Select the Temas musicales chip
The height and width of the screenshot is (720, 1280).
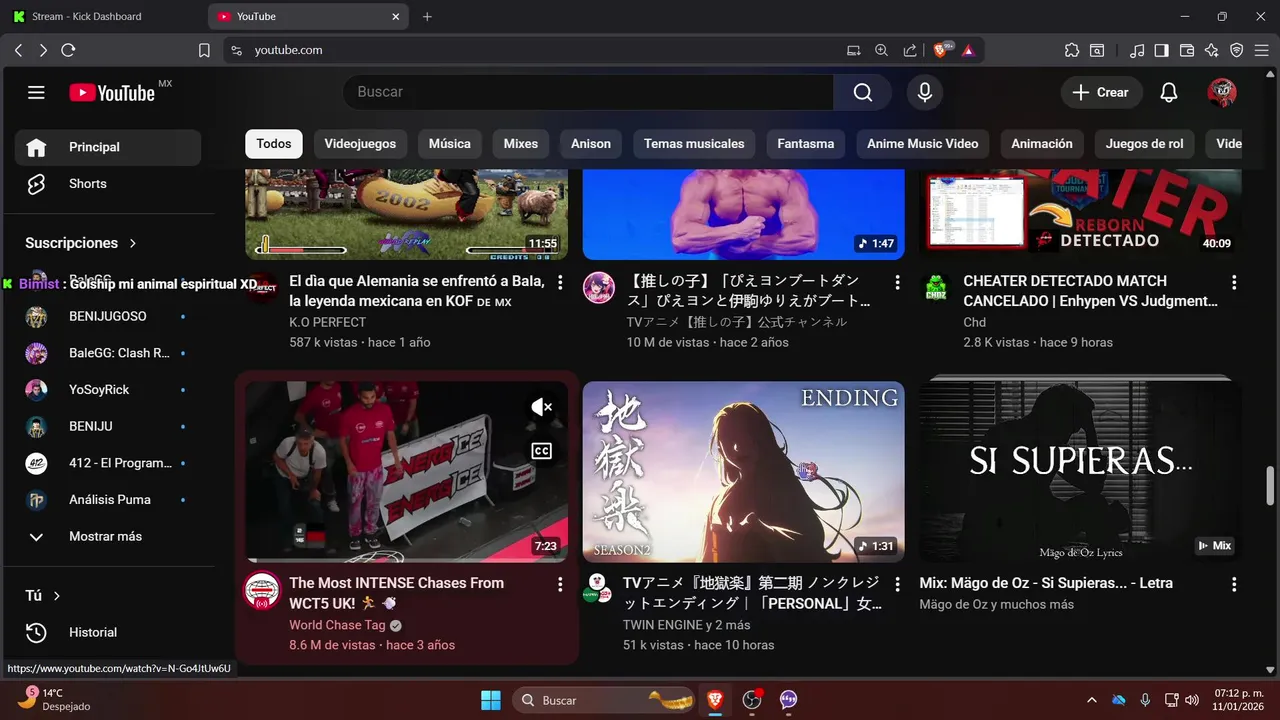694,144
